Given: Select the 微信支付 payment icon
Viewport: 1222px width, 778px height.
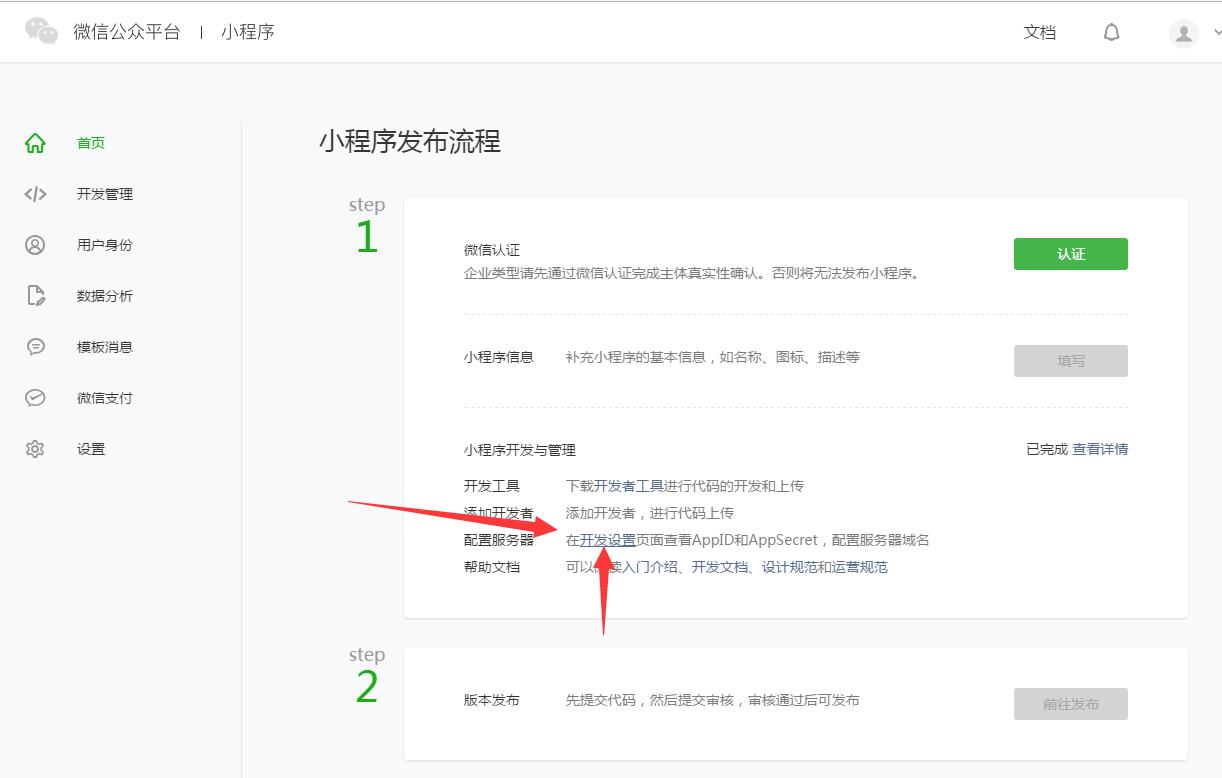Looking at the screenshot, I should (34, 397).
